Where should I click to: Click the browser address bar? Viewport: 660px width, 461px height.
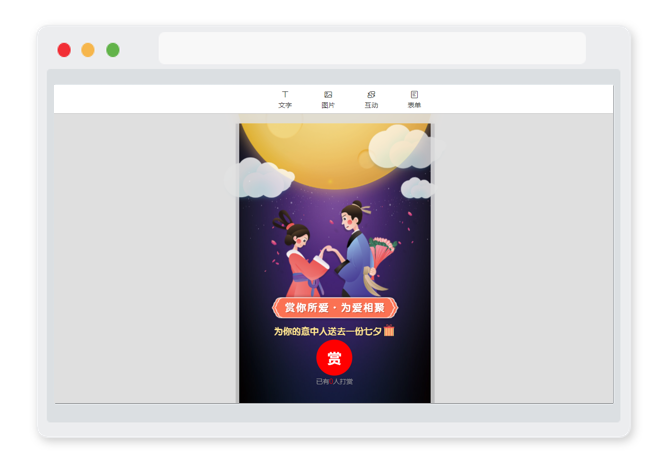tap(372, 48)
